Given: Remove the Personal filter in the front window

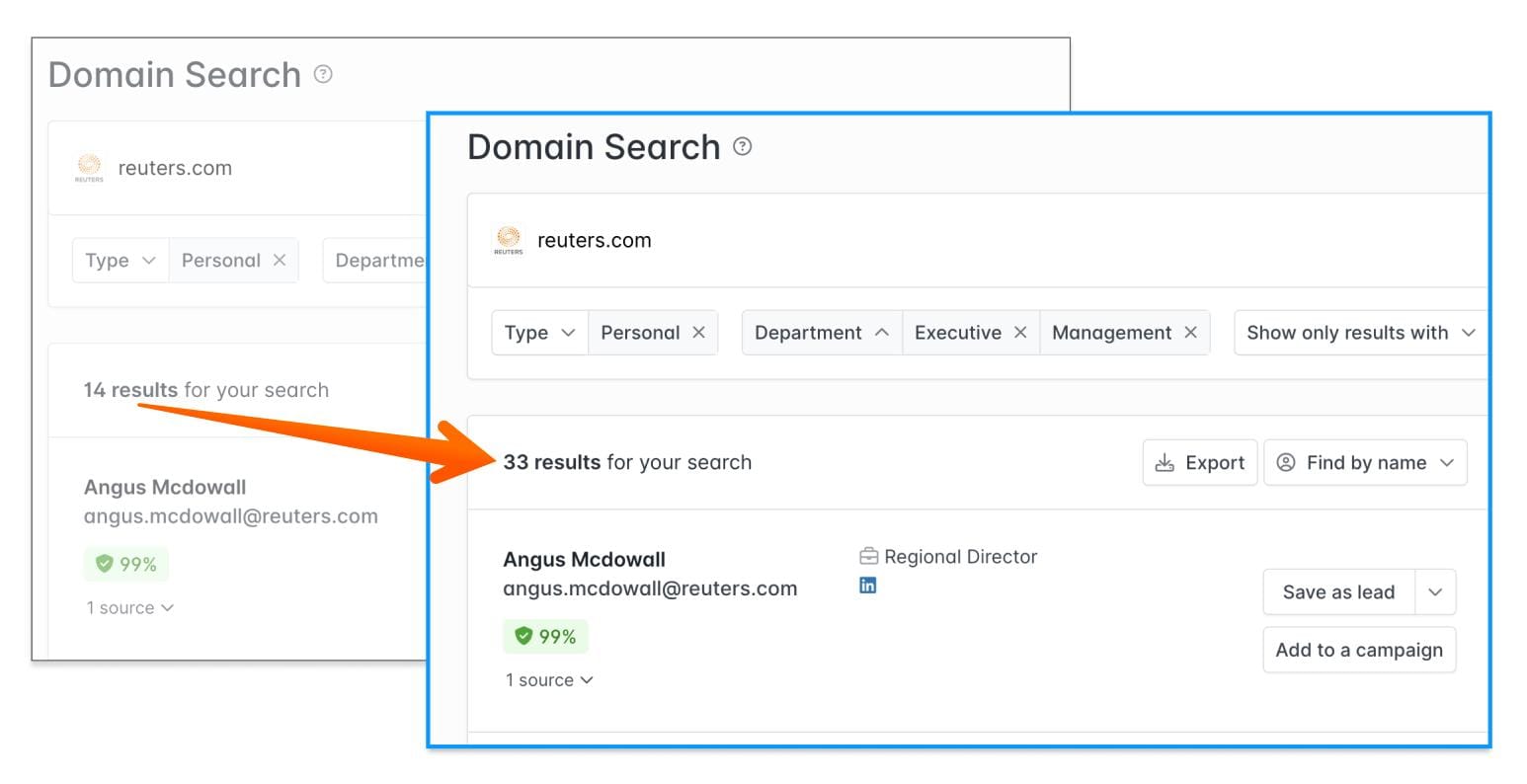Looking at the screenshot, I should (698, 333).
